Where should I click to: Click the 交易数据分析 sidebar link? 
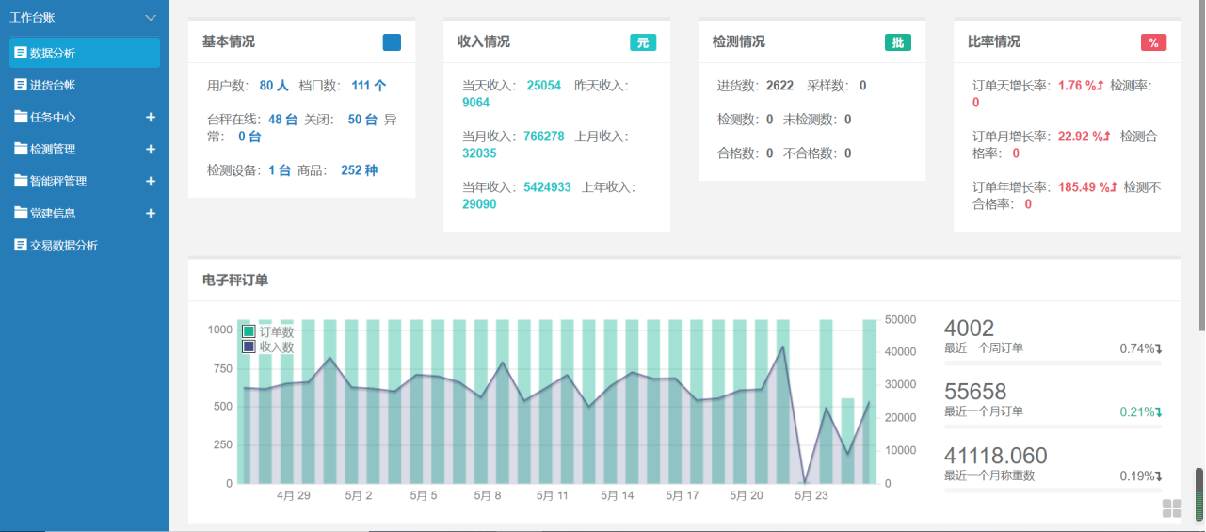point(63,245)
